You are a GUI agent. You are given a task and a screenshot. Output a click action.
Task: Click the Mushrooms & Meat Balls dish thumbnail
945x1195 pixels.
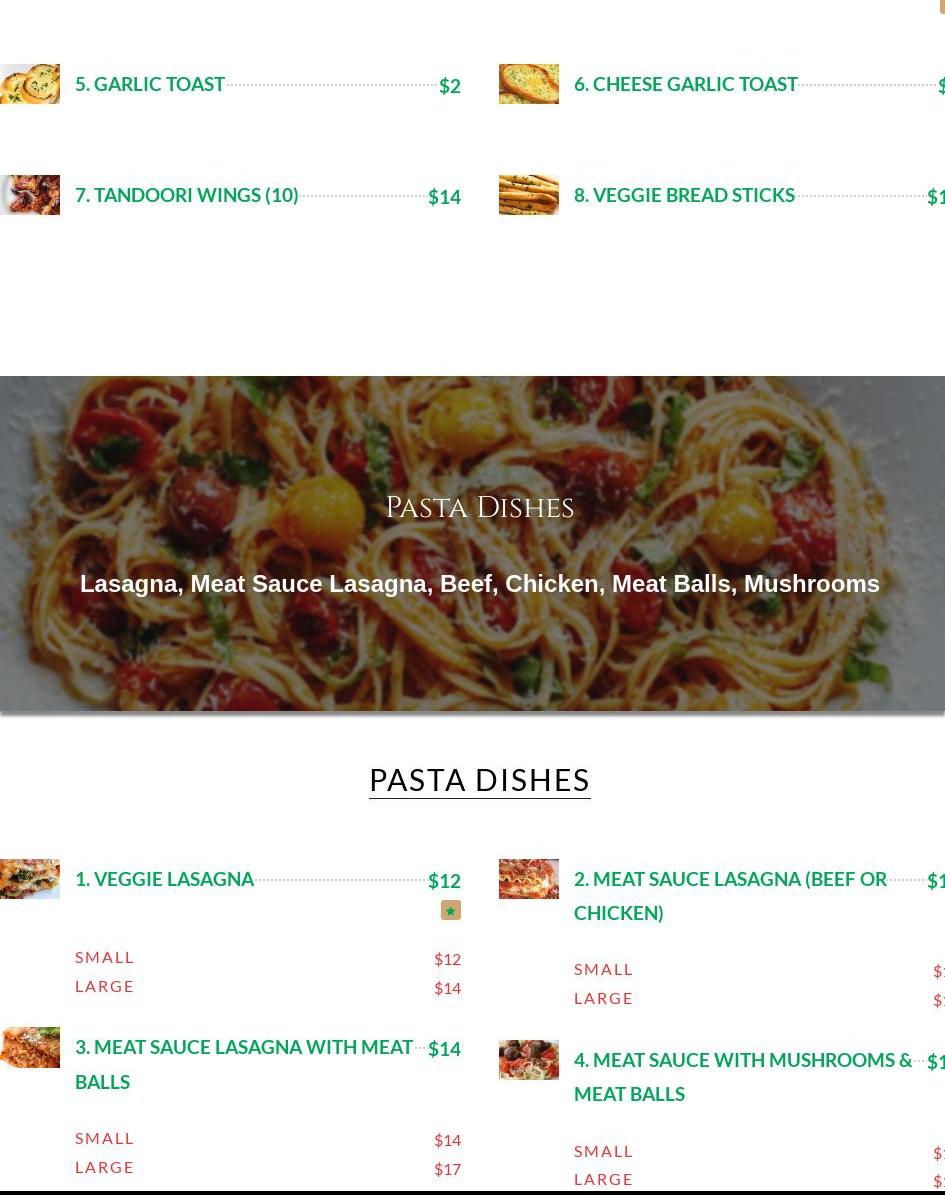(529, 1060)
